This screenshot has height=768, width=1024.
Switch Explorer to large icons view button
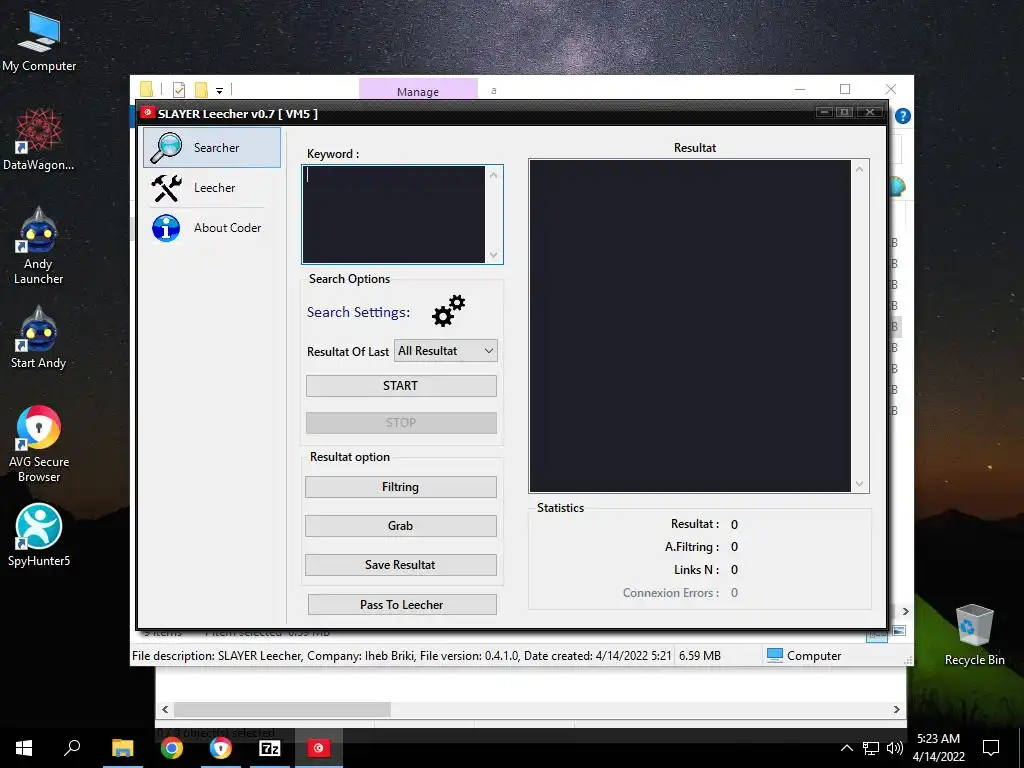pos(899,631)
